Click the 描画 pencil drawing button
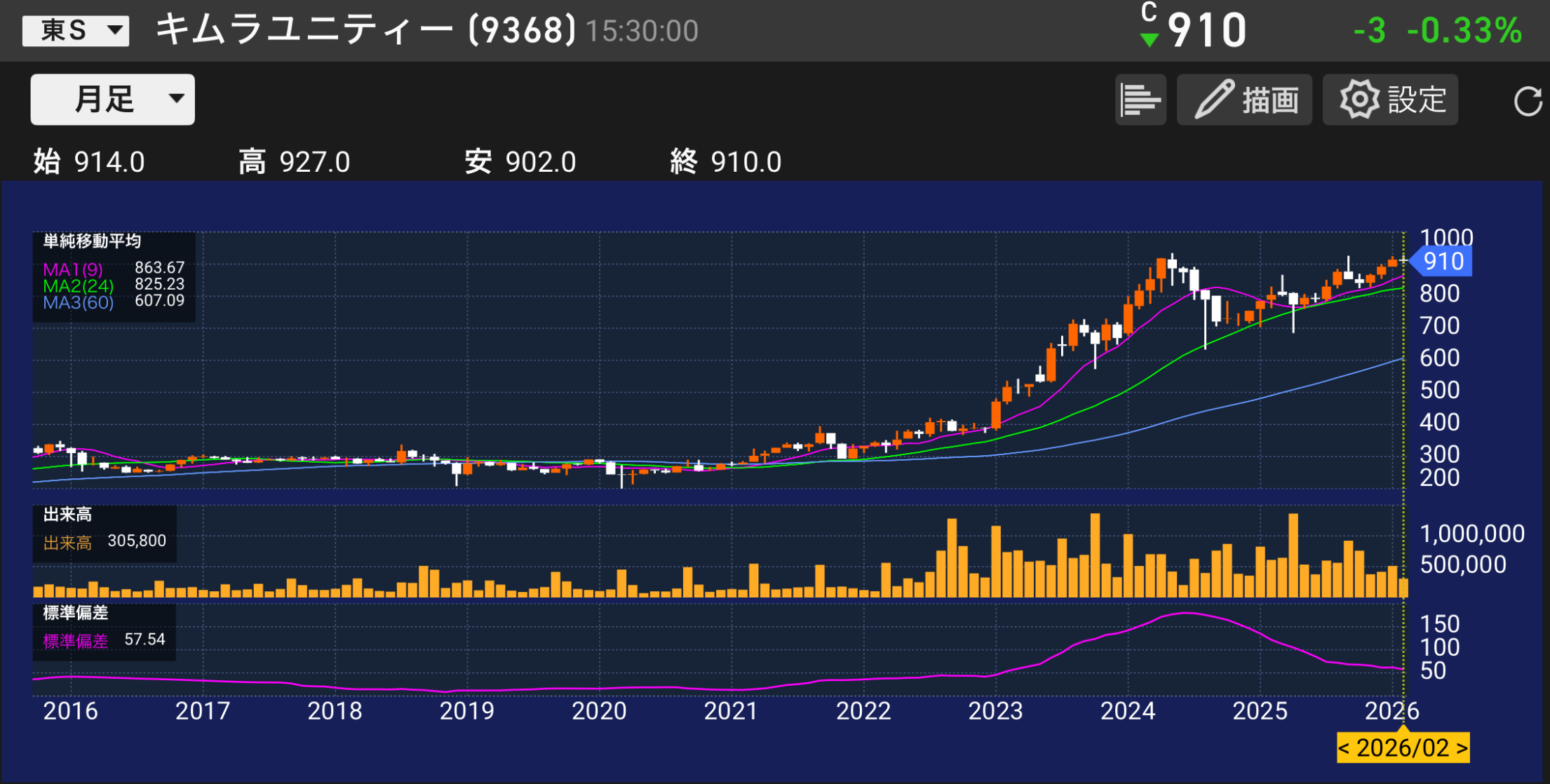 [x=1244, y=100]
